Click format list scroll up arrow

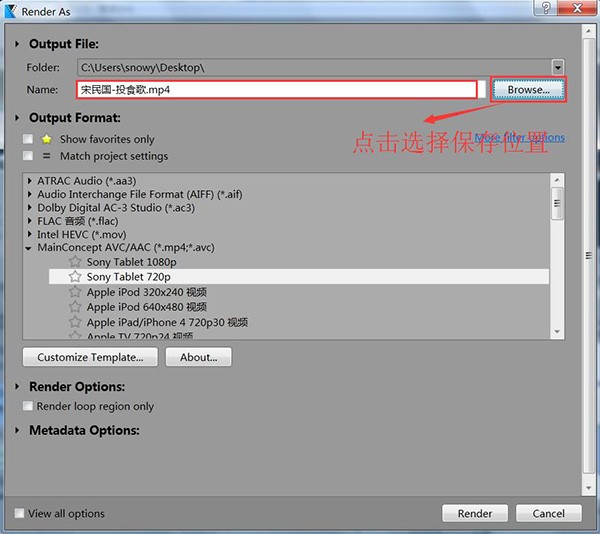[557, 180]
